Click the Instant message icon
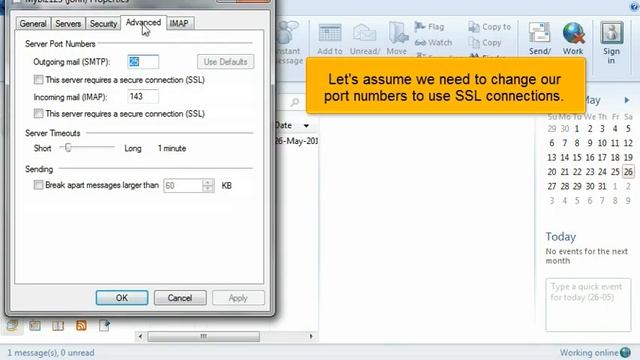 [x=288, y=33]
